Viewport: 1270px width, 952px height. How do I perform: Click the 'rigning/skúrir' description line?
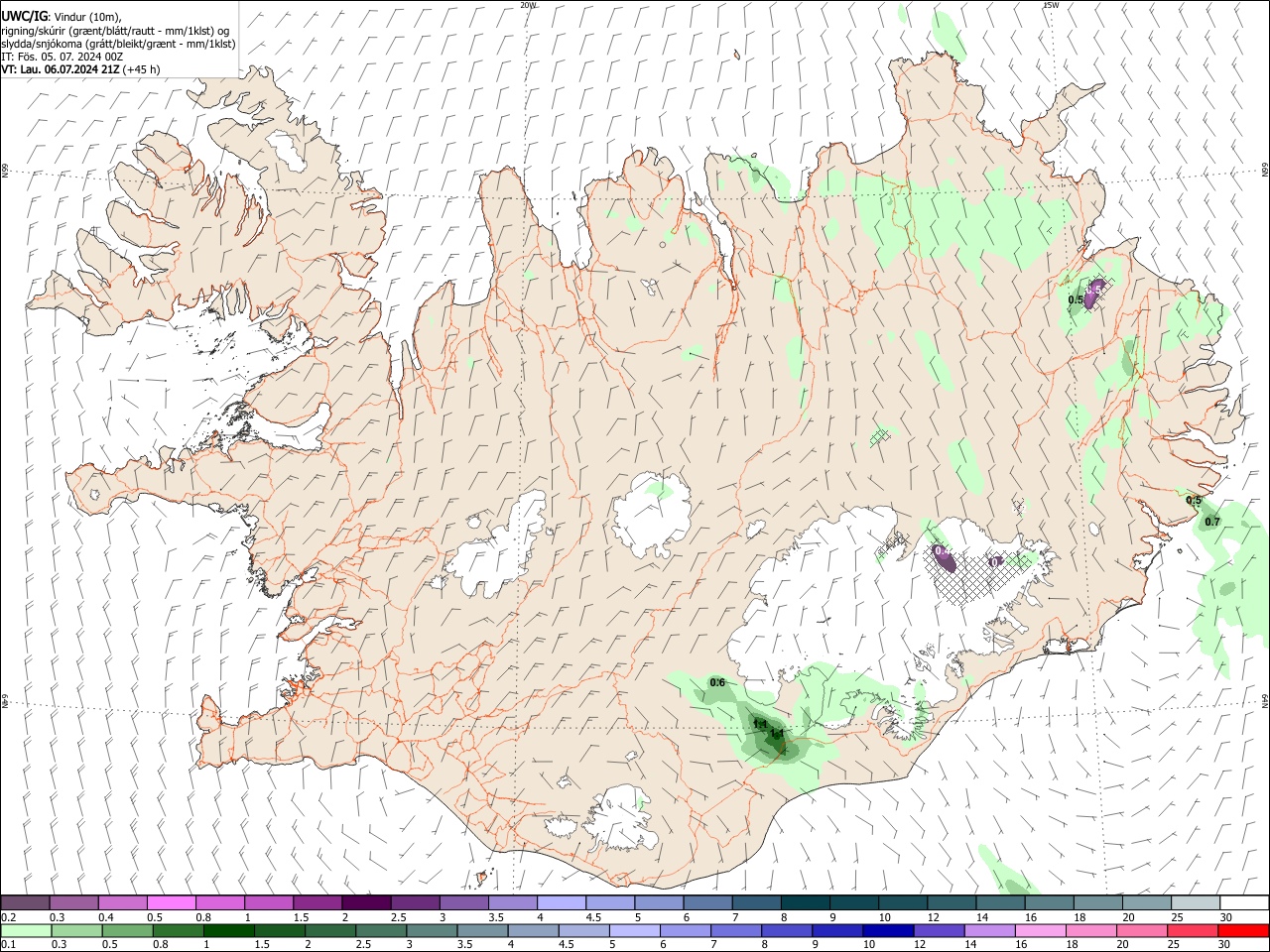click(x=115, y=30)
